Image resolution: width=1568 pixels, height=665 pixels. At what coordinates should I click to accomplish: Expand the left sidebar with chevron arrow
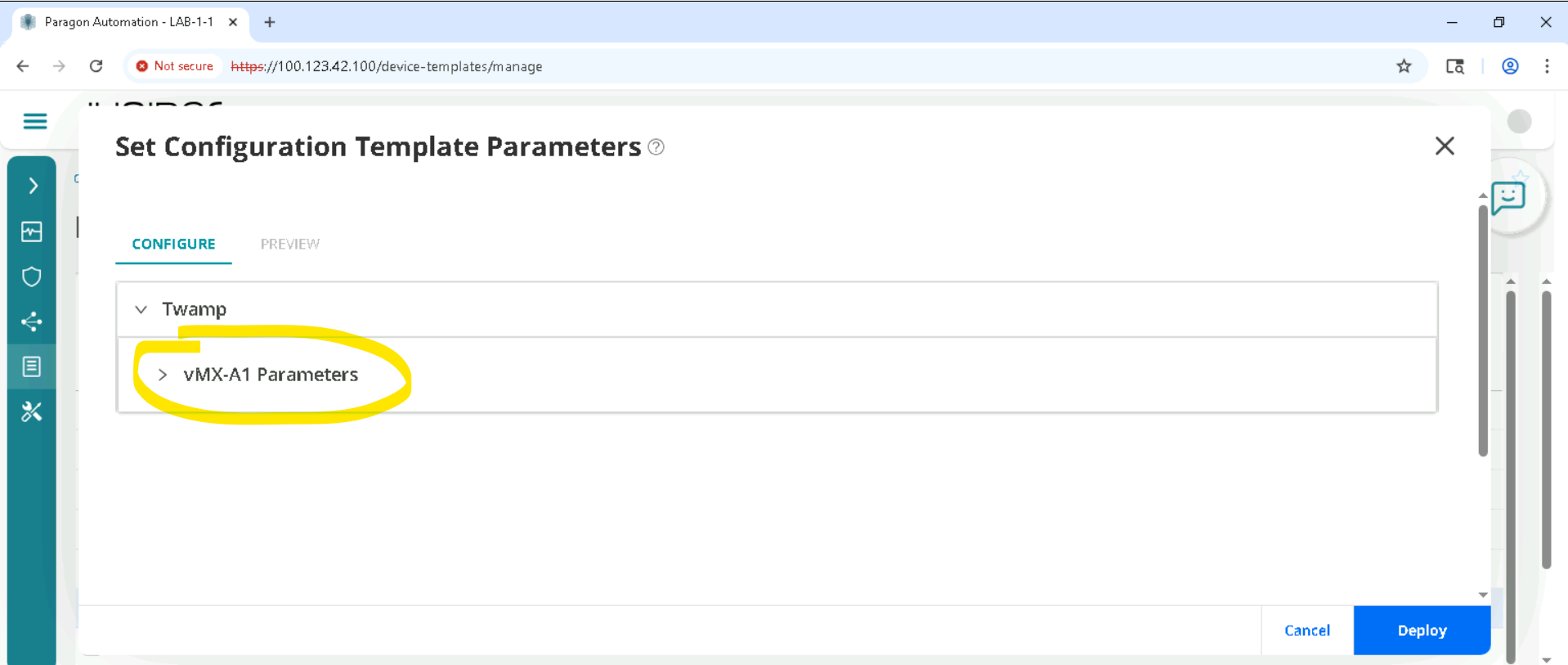(33, 186)
